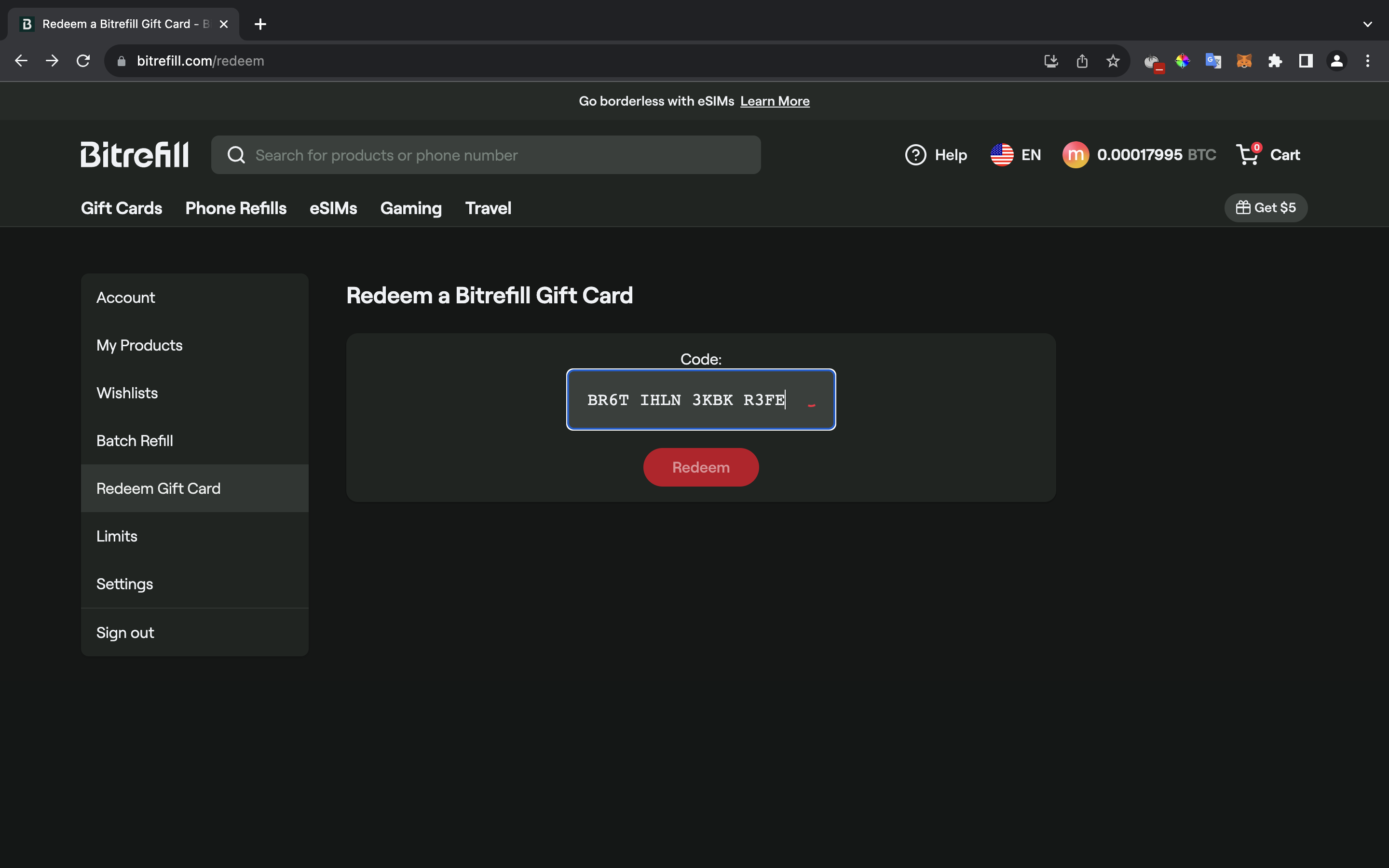Open a new browser tab

260,24
